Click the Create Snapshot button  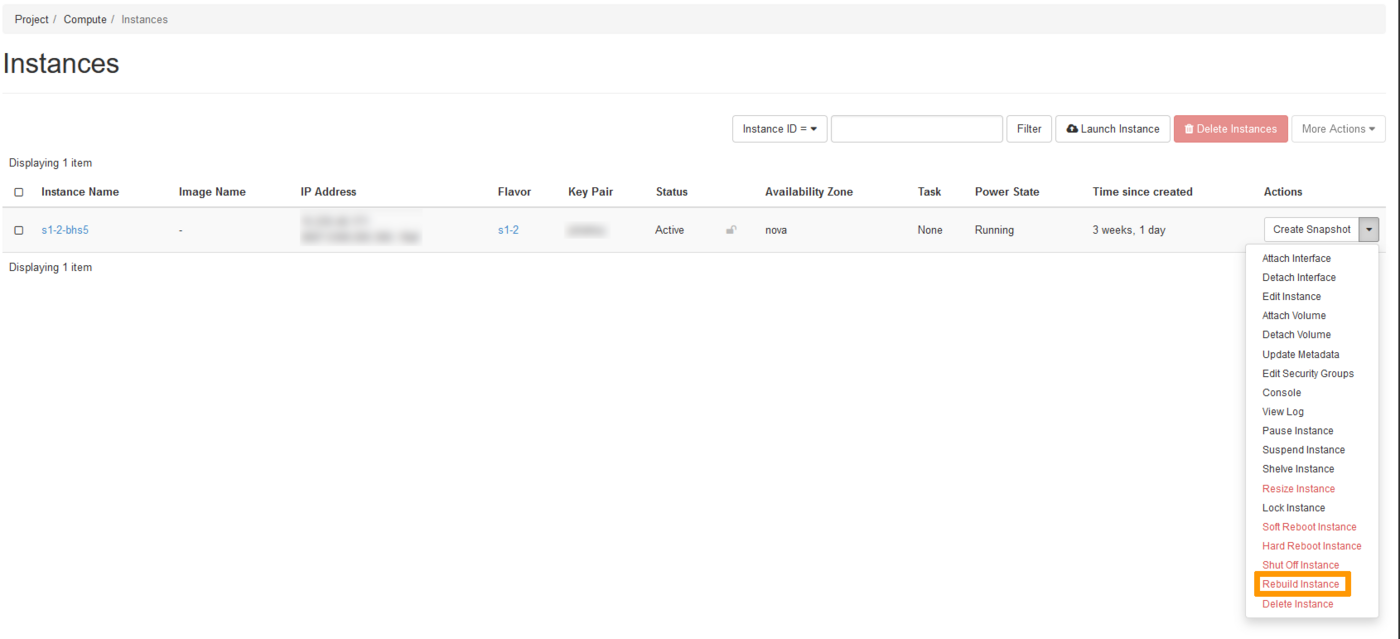tap(1311, 230)
